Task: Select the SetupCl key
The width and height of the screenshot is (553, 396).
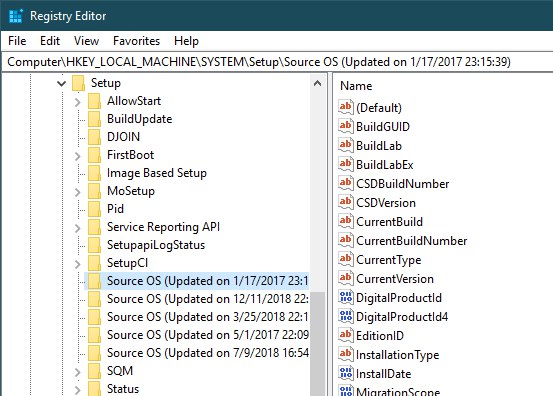Action: coord(127,263)
